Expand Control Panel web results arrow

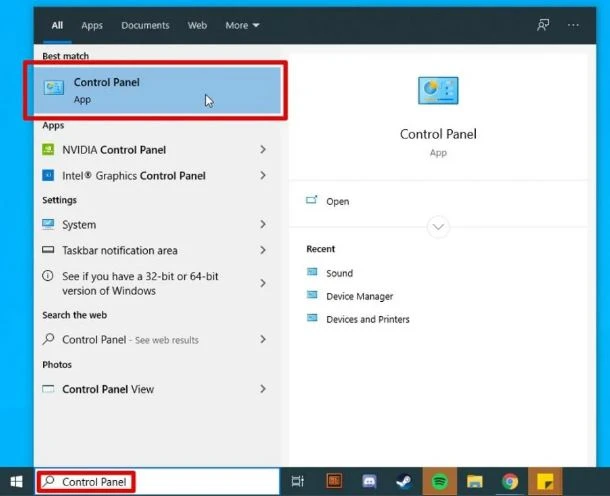(263, 339)
